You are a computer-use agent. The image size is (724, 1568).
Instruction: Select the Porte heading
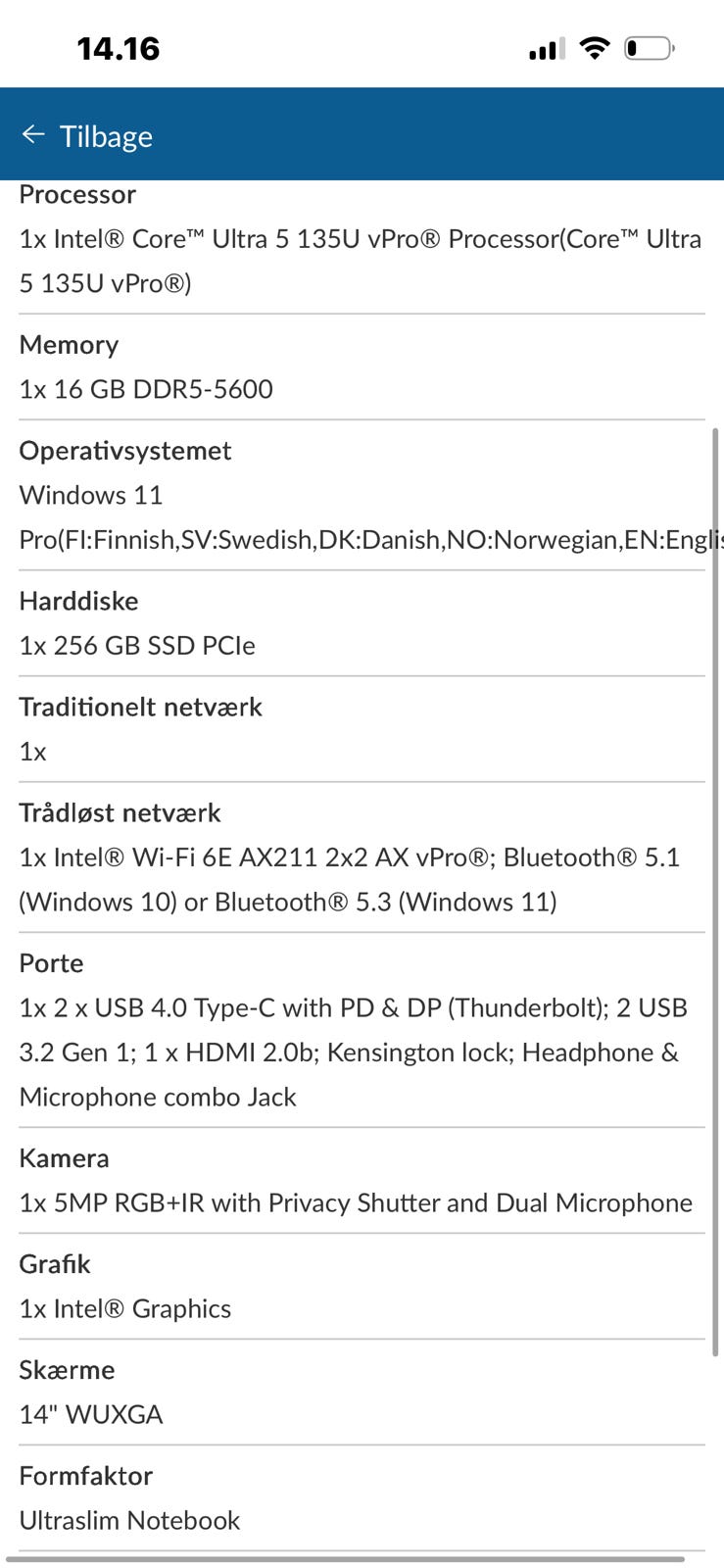click(51, 963)
